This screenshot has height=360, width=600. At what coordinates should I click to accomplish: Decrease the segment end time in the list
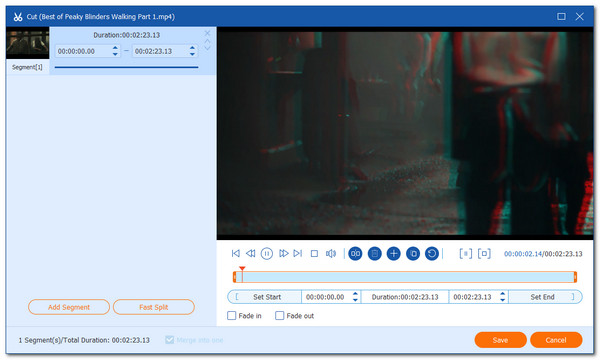click(192, 54)
